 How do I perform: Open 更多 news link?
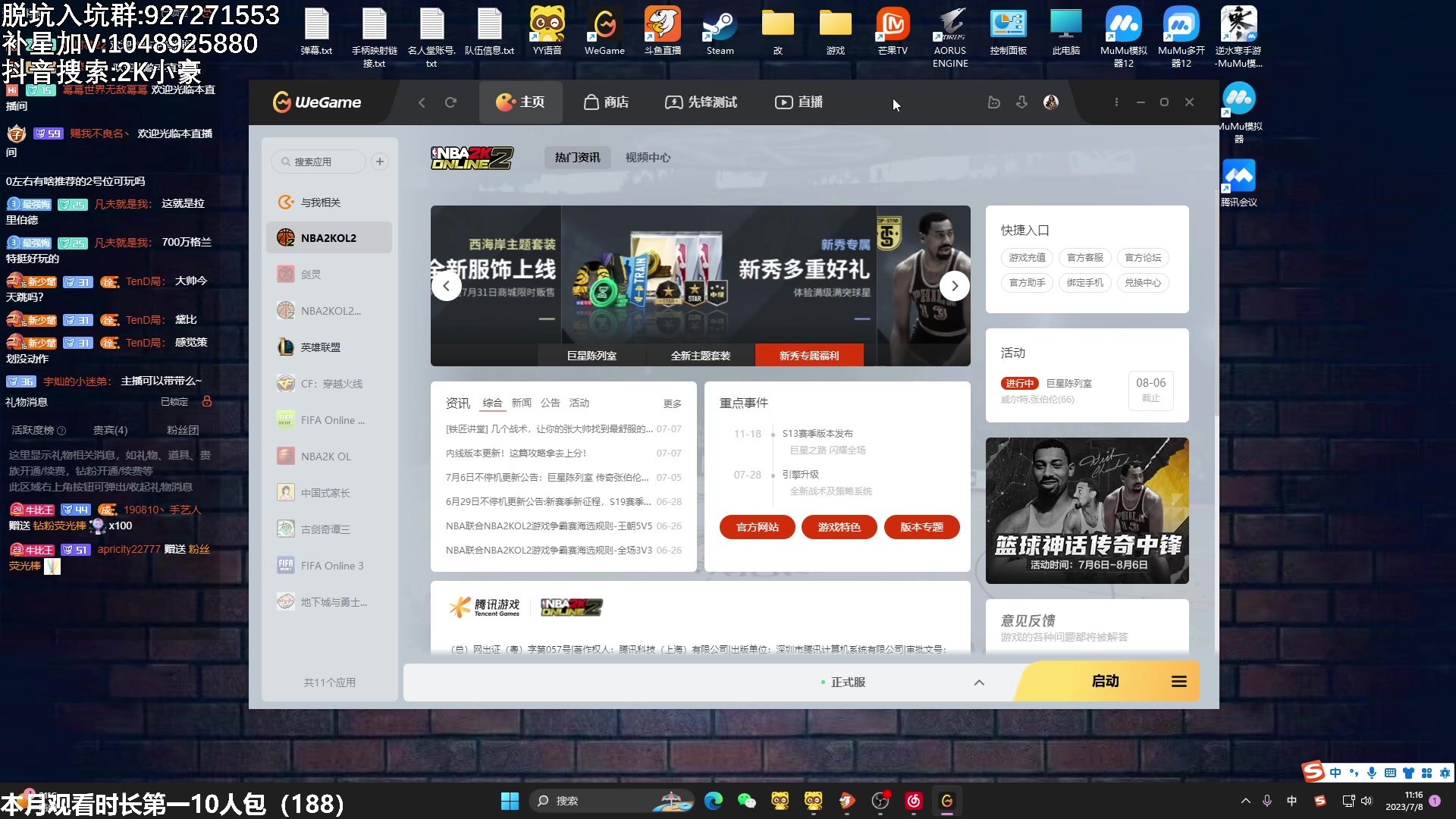pos(673,403)
